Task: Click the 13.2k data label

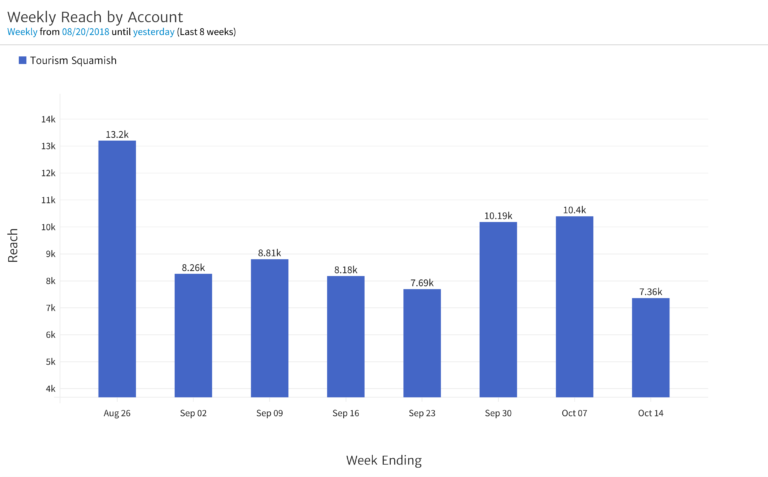Action: (x=117, y=134)
